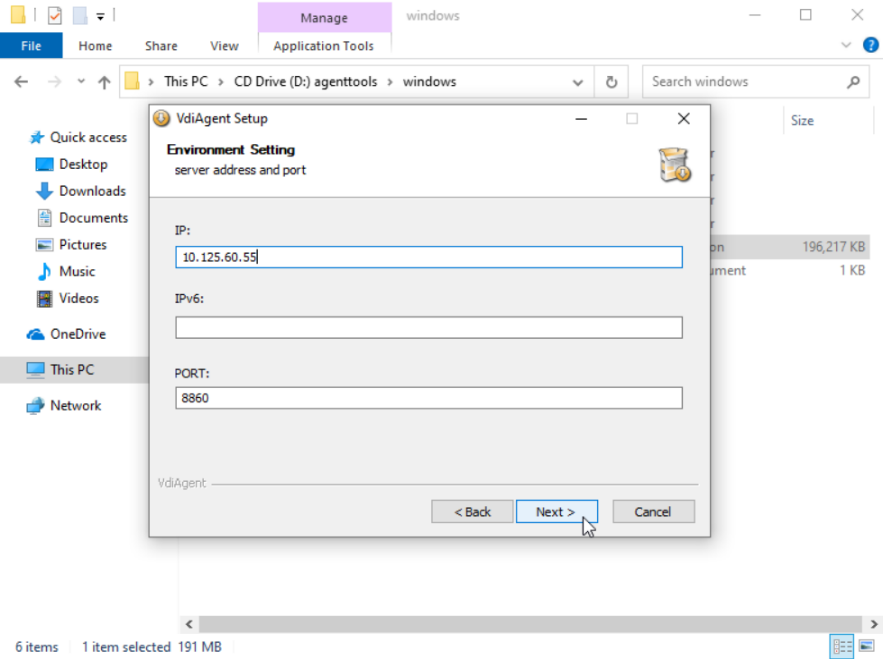Expand the chevron after agenttools breadcrumb
This screenshot has height=659, width=883.
(390, 82)
